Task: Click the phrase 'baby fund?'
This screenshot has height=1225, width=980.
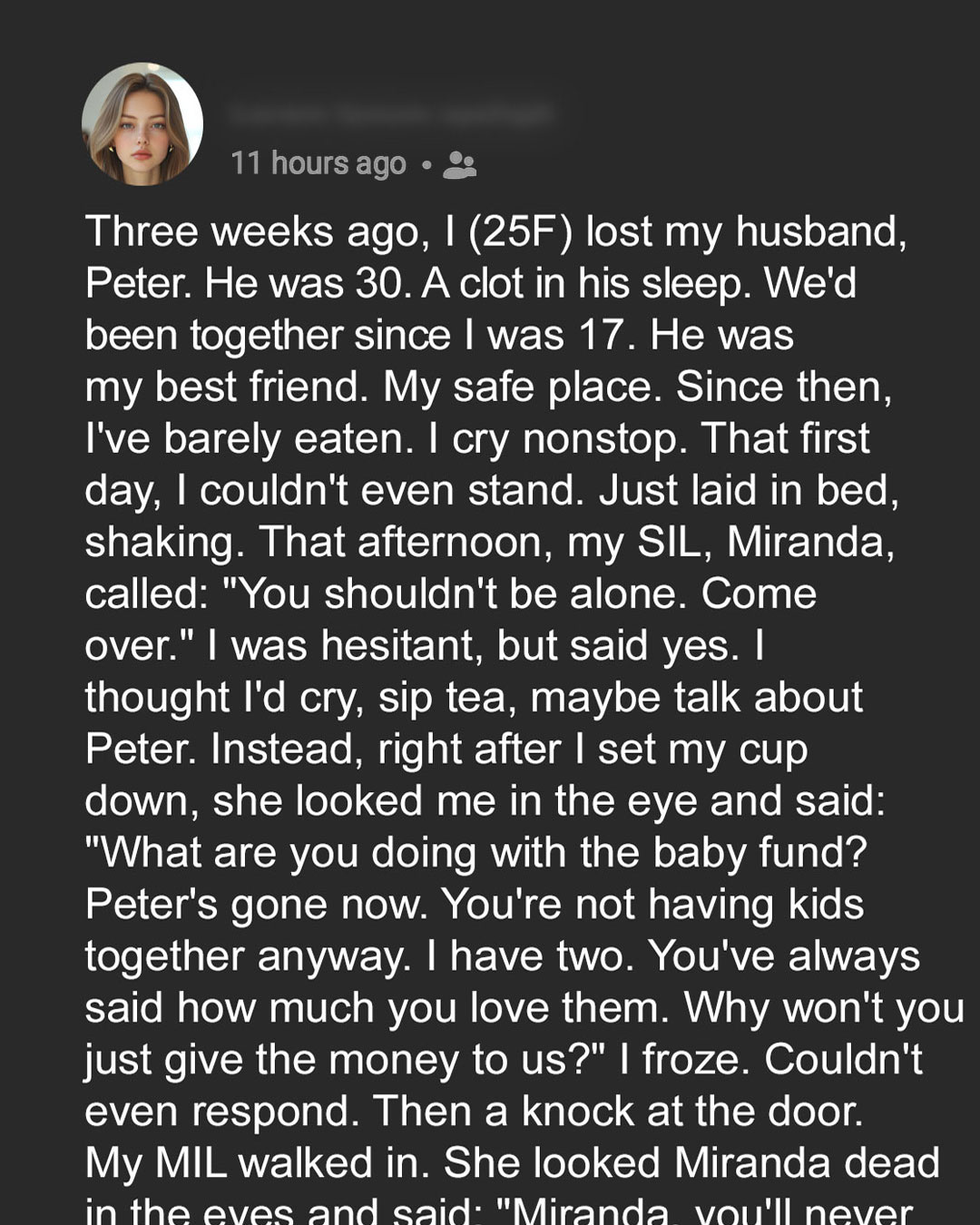Action: pos(759,852)
